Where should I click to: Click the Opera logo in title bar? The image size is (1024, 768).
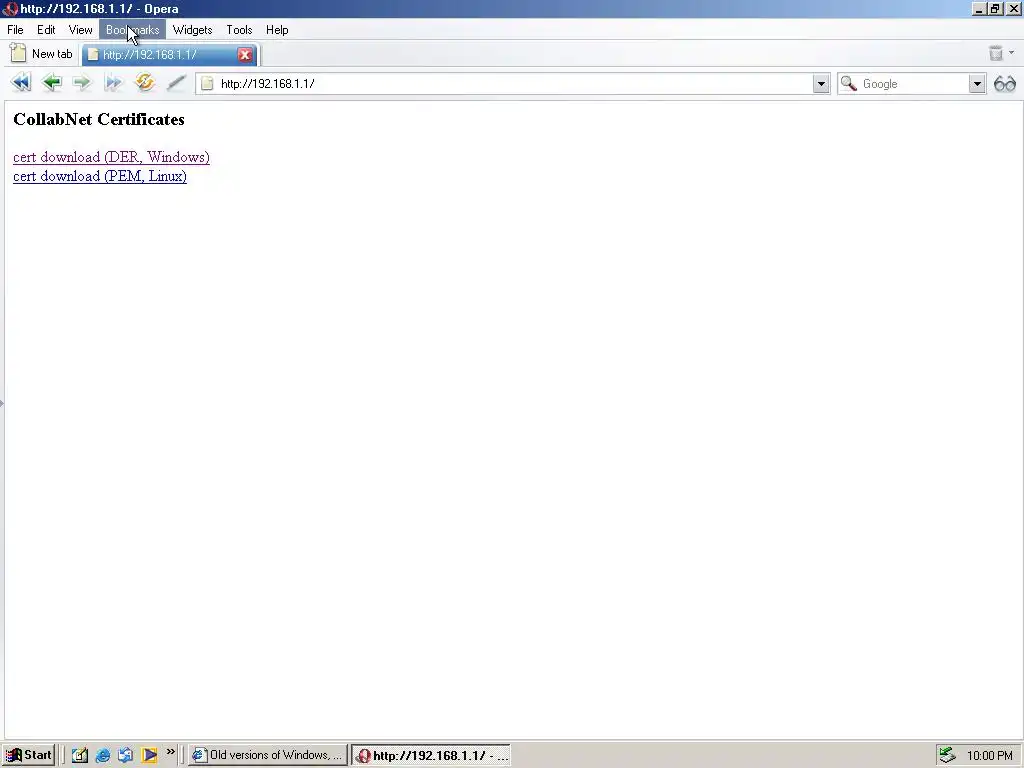(x=9, y=8)
